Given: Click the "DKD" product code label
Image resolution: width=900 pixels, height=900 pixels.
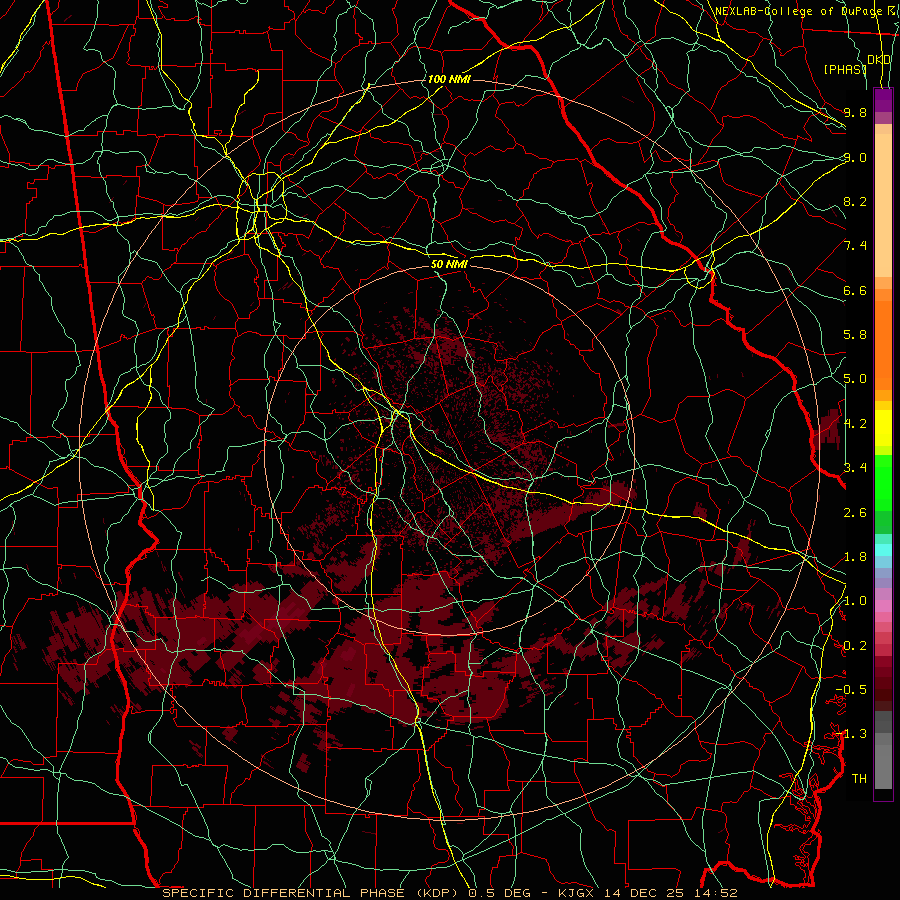Looking at the screenshot, I should pyautogui.click(x=879, y=60).
